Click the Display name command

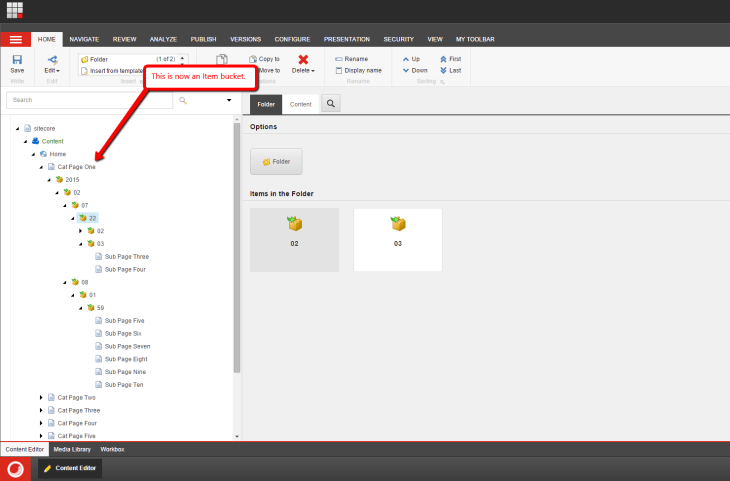coord(358,70)
